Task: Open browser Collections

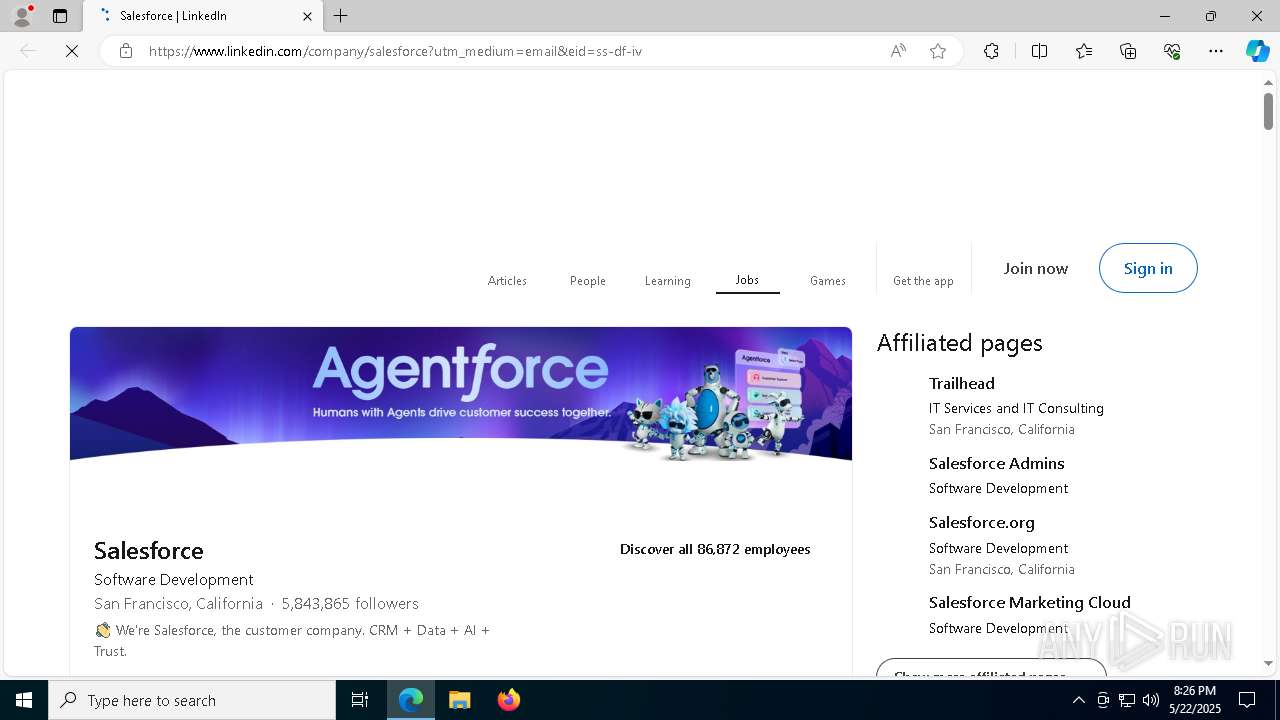Action: pyautogui.click(x=1128, y=51)
